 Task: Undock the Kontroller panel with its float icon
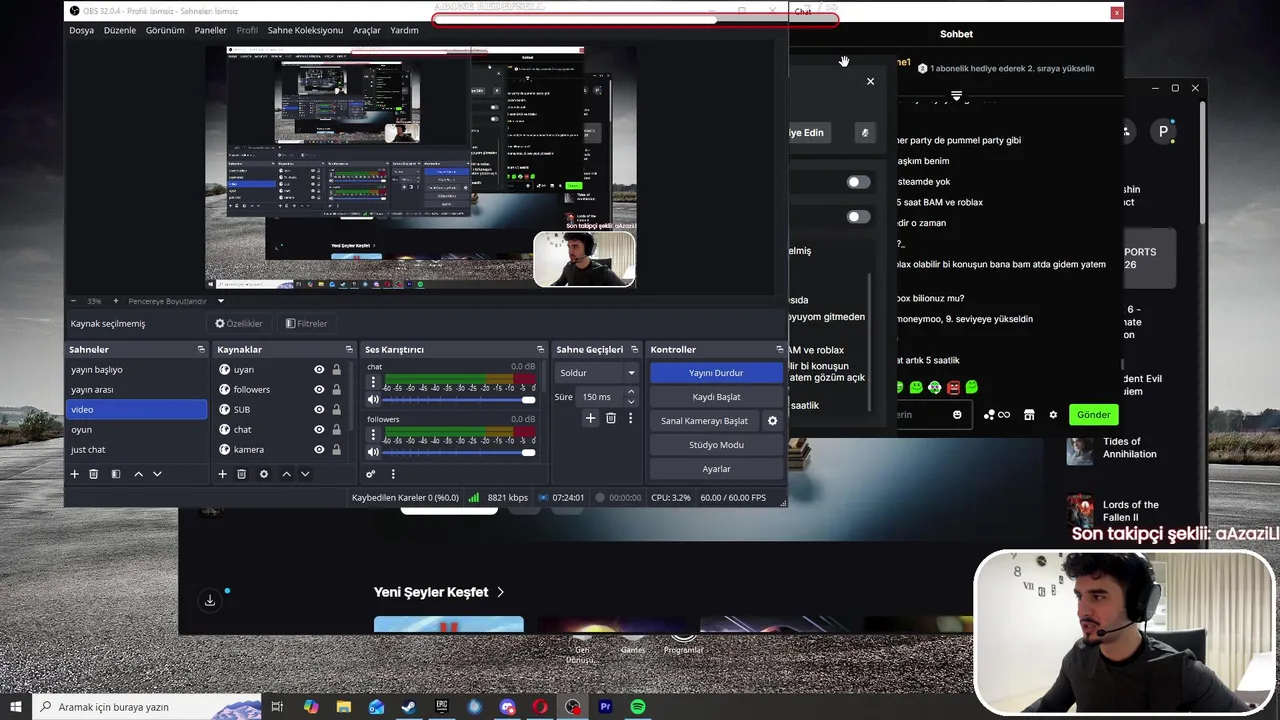point(780,349)
